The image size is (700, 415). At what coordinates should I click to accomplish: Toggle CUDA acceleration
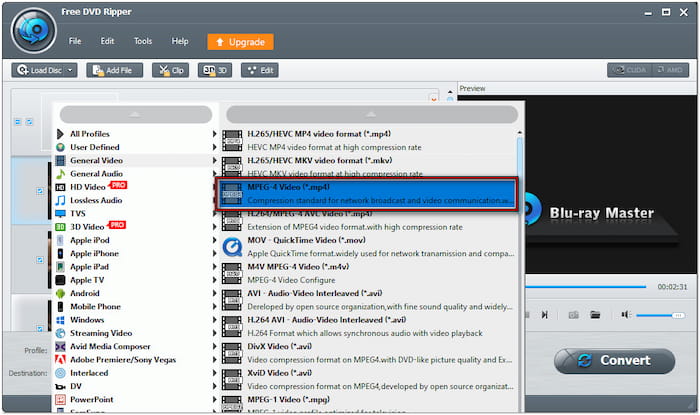[x=629, y=70]
